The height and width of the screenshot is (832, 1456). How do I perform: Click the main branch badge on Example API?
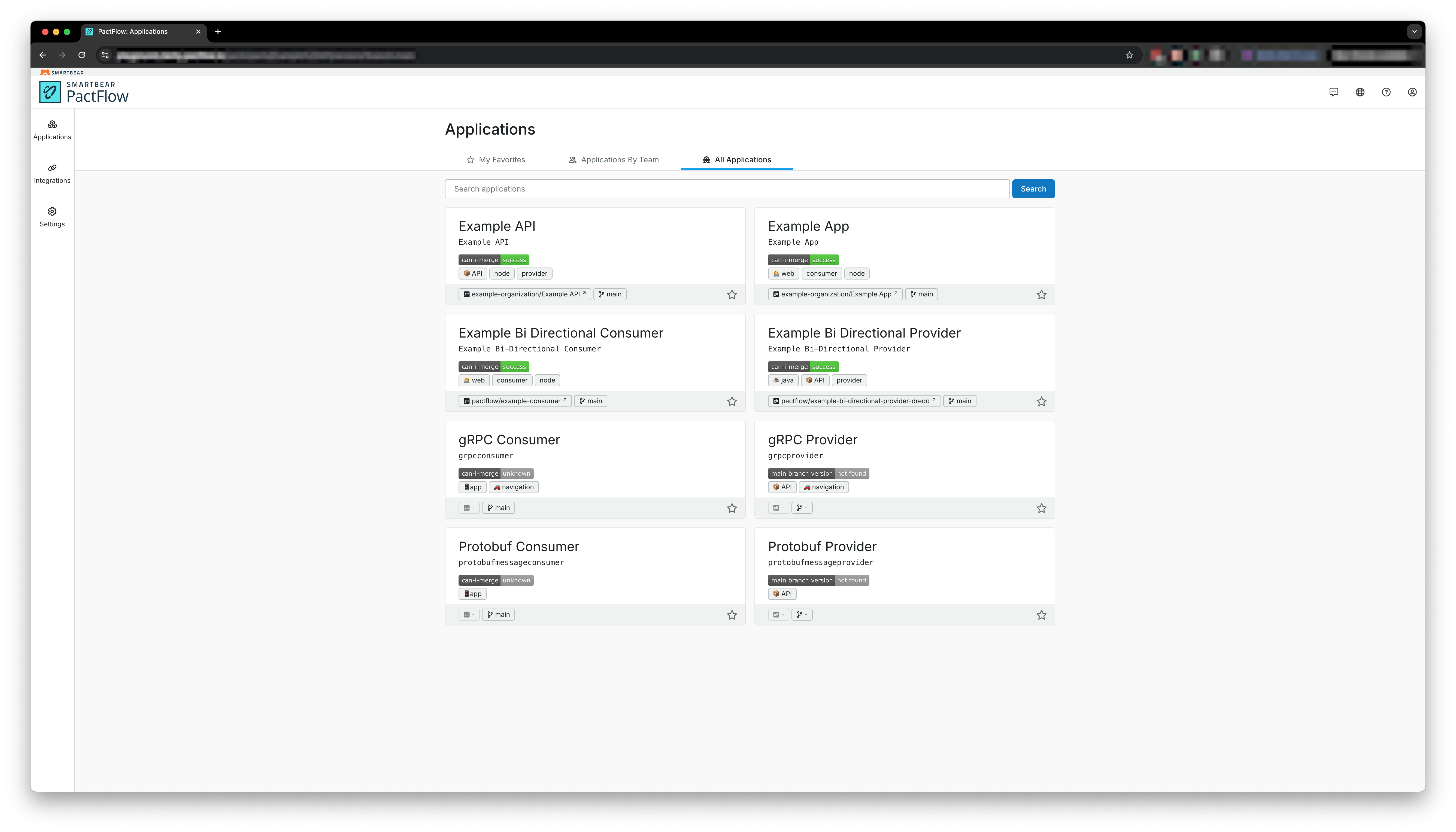(x=610, y=294)
